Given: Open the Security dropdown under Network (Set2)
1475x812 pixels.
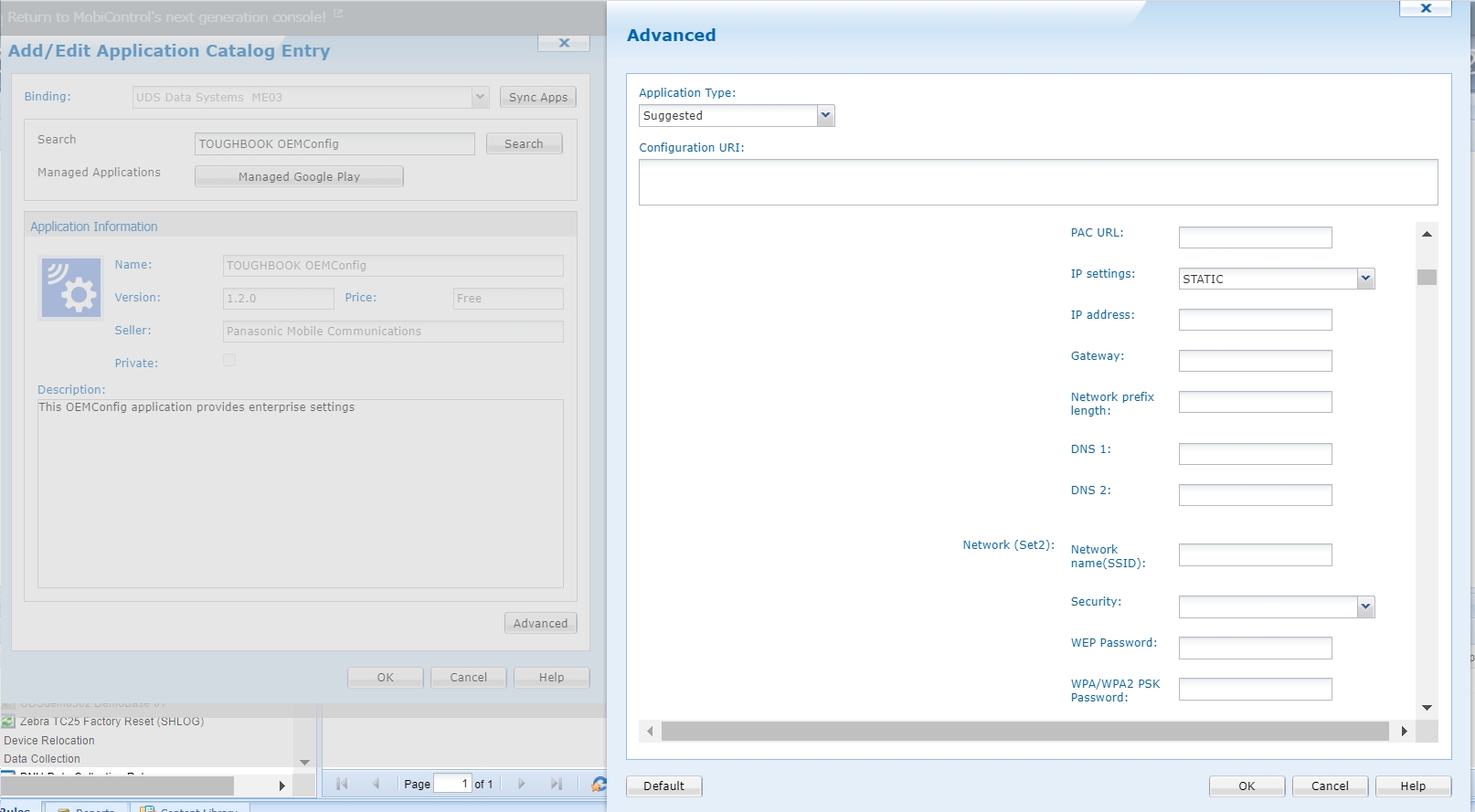Looking at the screenshot, I should [1365, 606].
